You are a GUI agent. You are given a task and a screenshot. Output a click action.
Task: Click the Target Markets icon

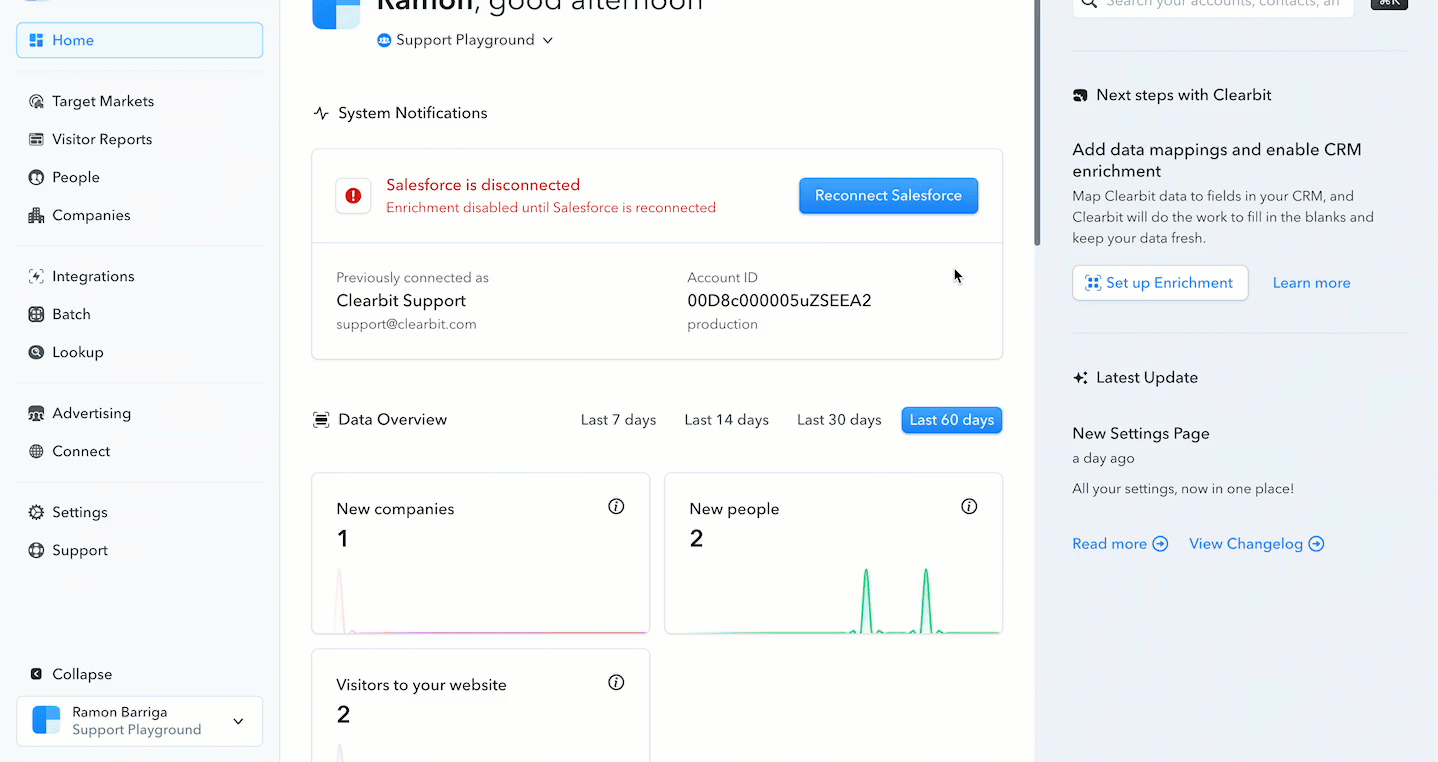pyautogui.click(x=36, y=101)
